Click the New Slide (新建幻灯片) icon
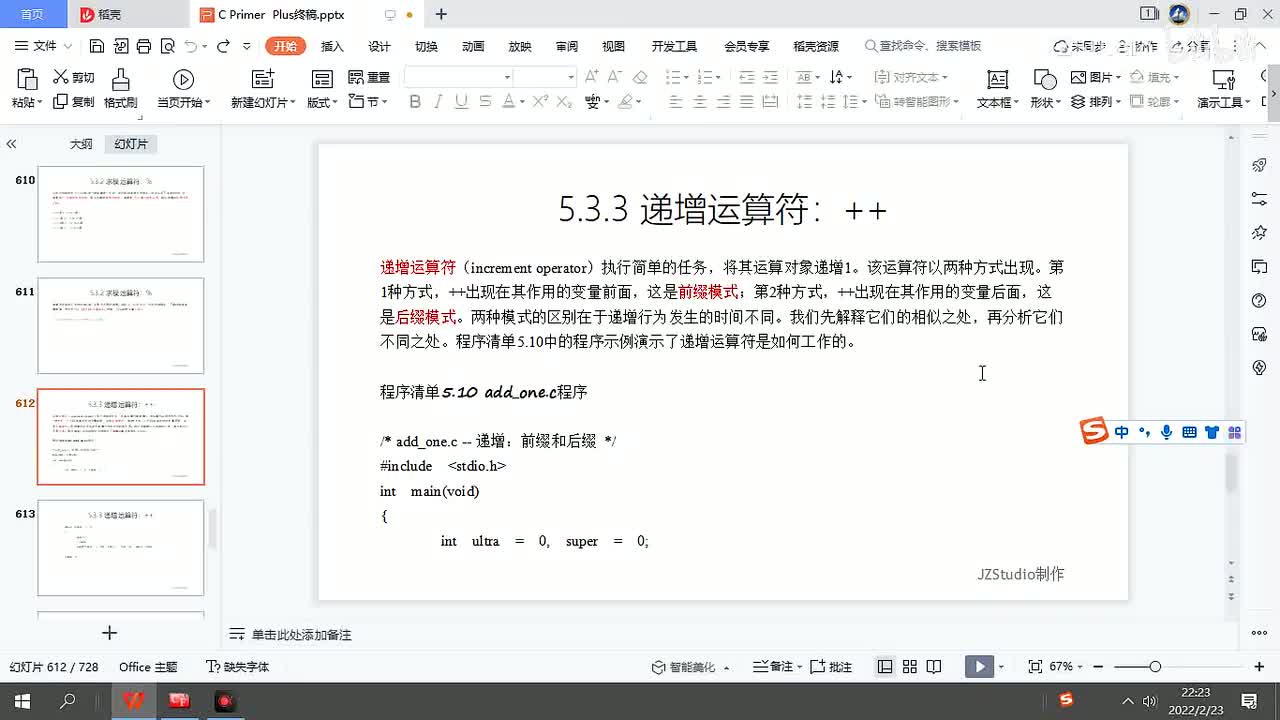 [262, 80]
